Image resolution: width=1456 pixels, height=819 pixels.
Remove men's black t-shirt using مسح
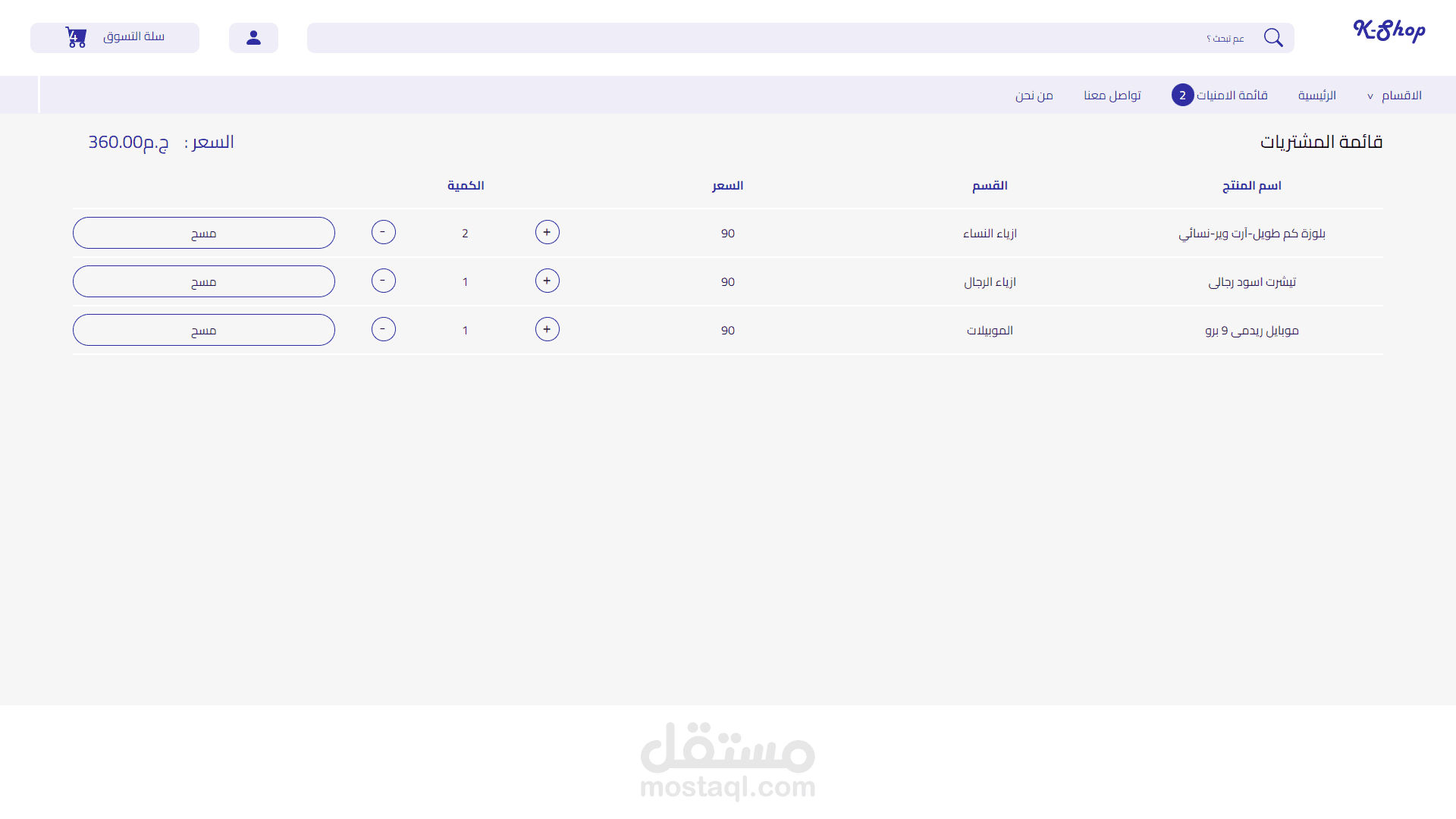203,281
